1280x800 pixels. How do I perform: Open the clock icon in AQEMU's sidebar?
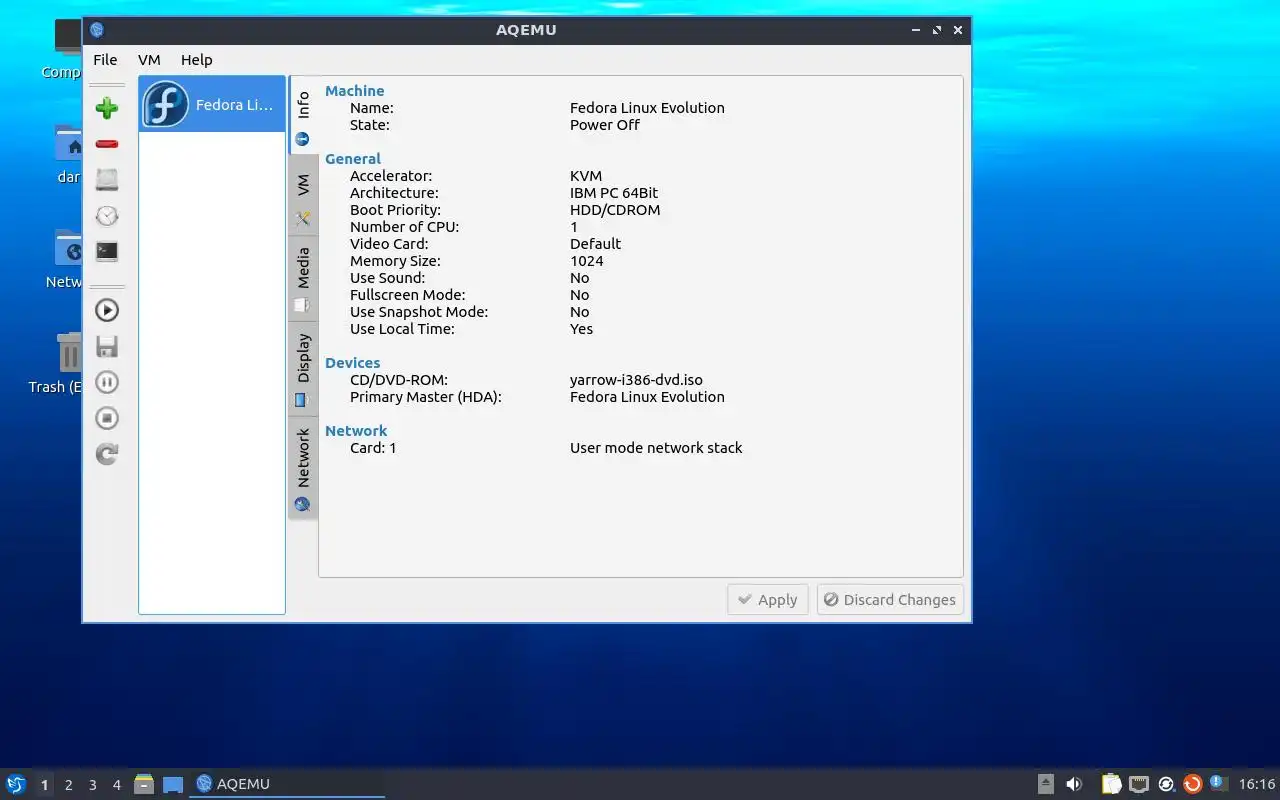(107, 216)
